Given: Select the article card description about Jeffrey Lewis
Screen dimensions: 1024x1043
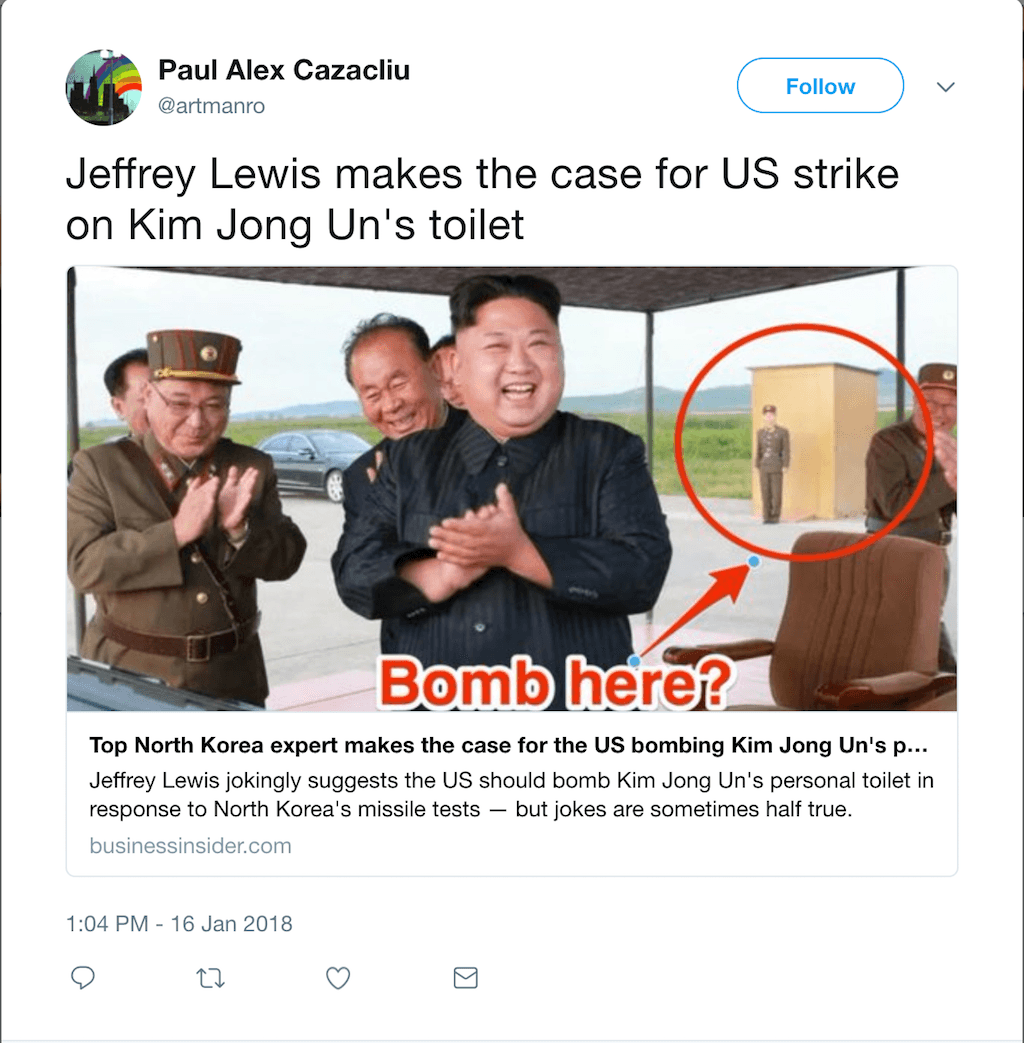Looking at the screenshot, I should click(511, 794).
